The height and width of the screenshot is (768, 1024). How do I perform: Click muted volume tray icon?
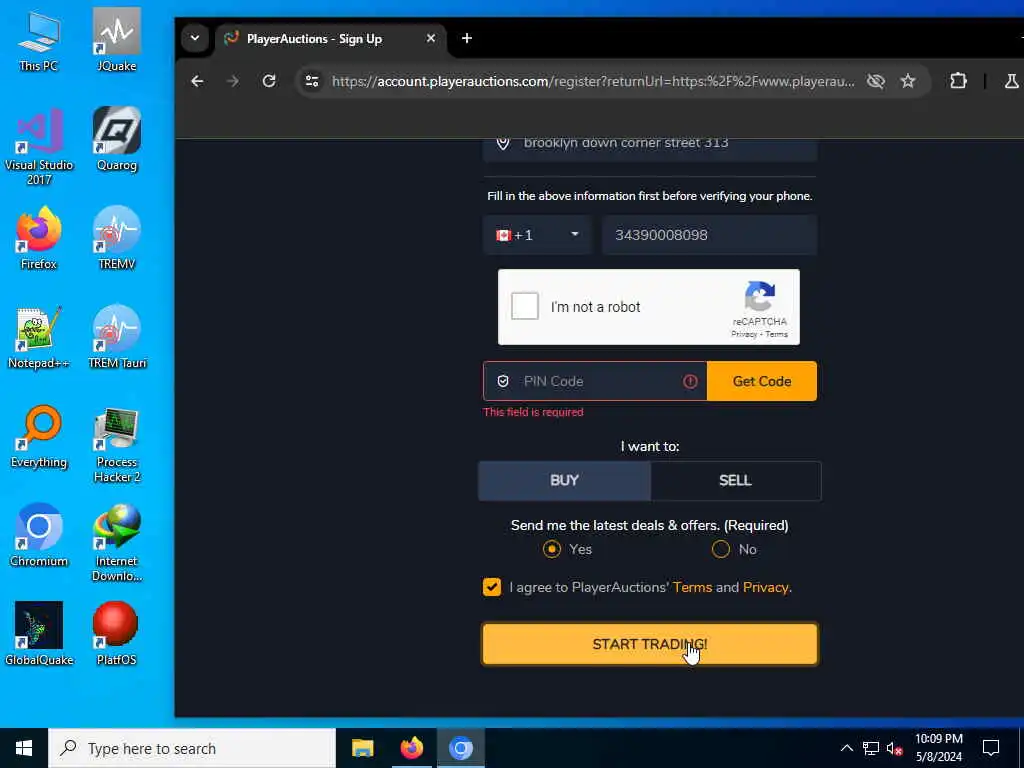895,748
